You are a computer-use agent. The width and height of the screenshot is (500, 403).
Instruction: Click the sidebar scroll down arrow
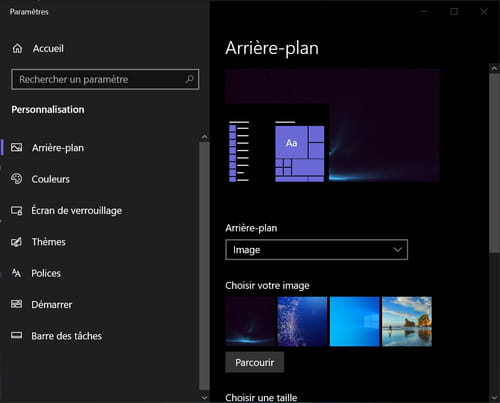tap(204, 397)
